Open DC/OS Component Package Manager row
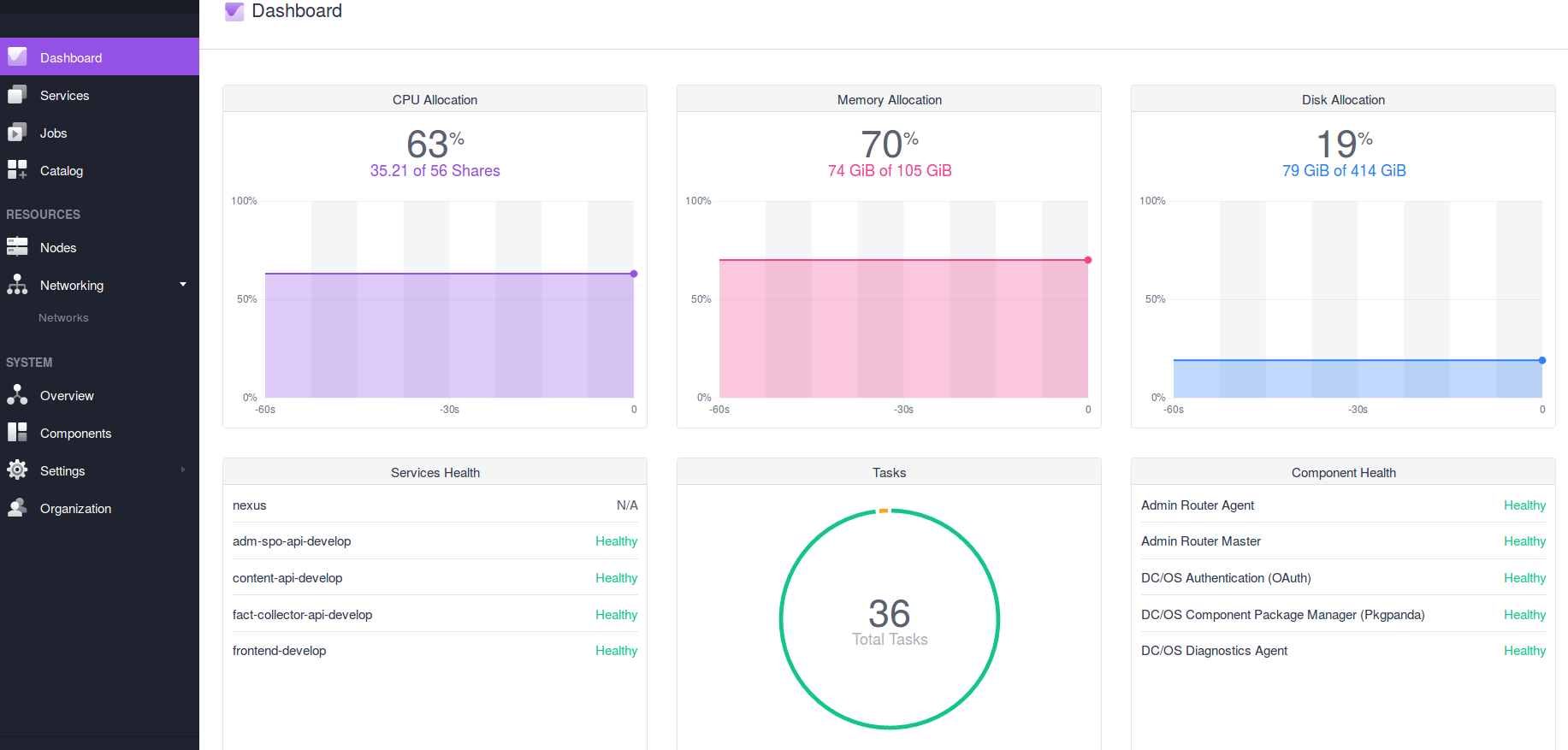This screenshot has height=750, width=1568. point(1343,615)
